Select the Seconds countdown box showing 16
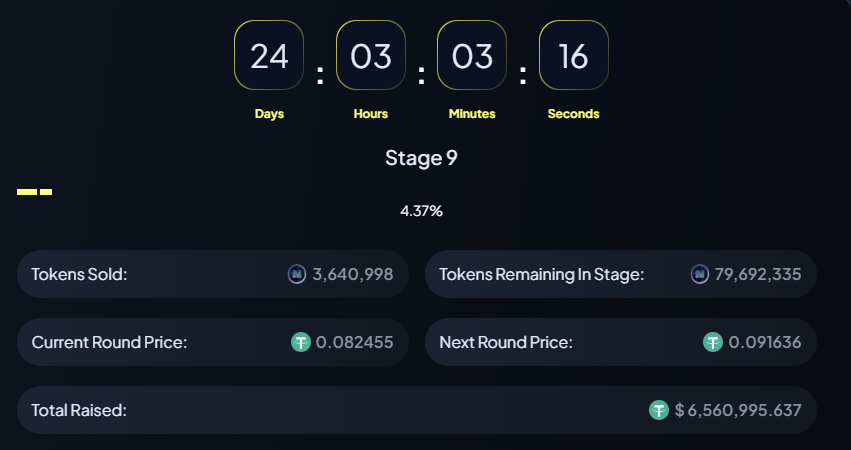The image size is (851, 450). [574, 55]
